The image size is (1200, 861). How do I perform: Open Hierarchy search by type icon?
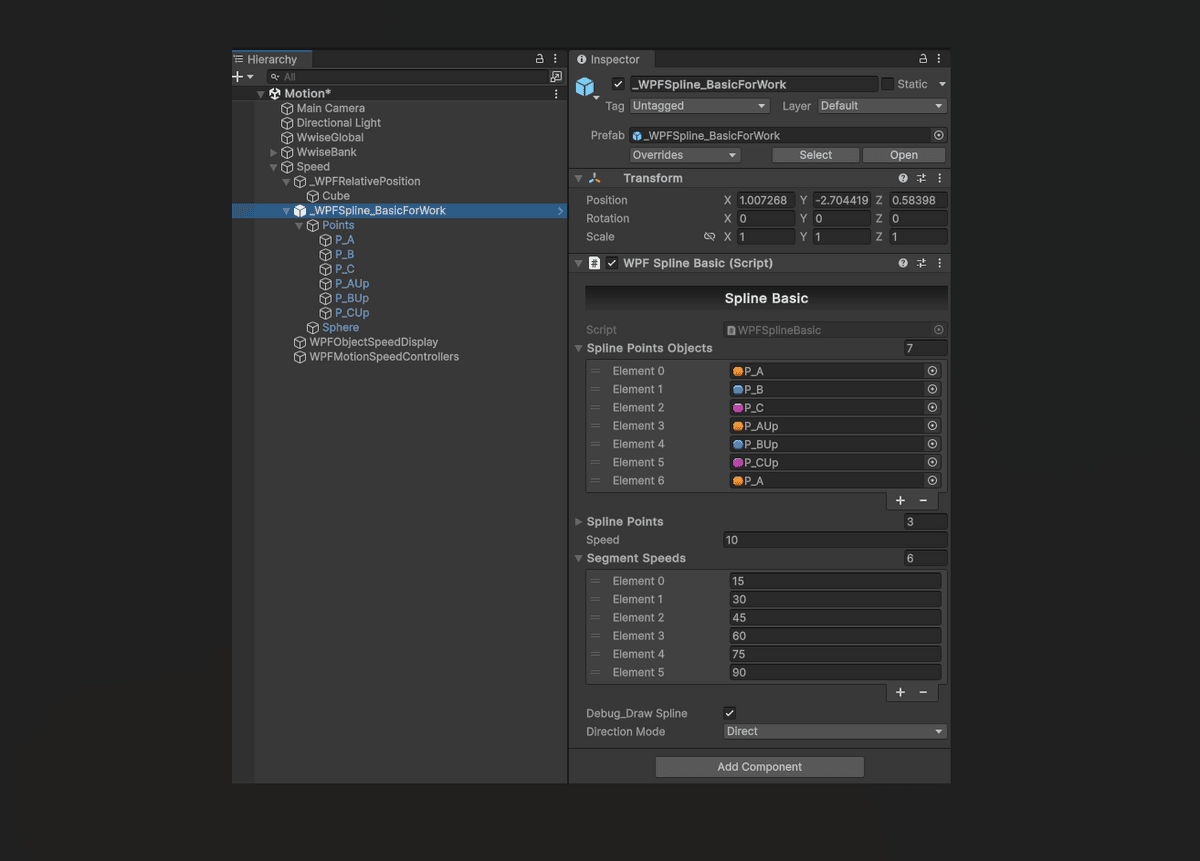(556, 77)
